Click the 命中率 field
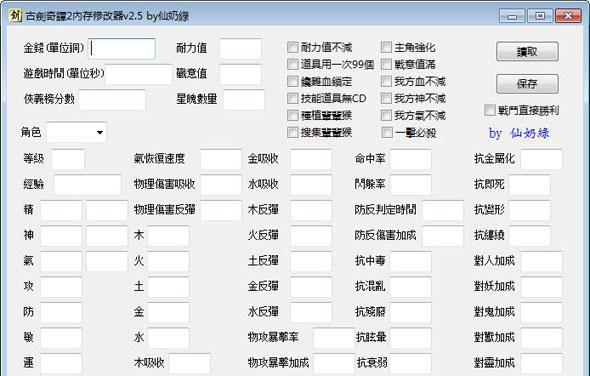Viewport: 590px width, 376px height. (411, 159)
